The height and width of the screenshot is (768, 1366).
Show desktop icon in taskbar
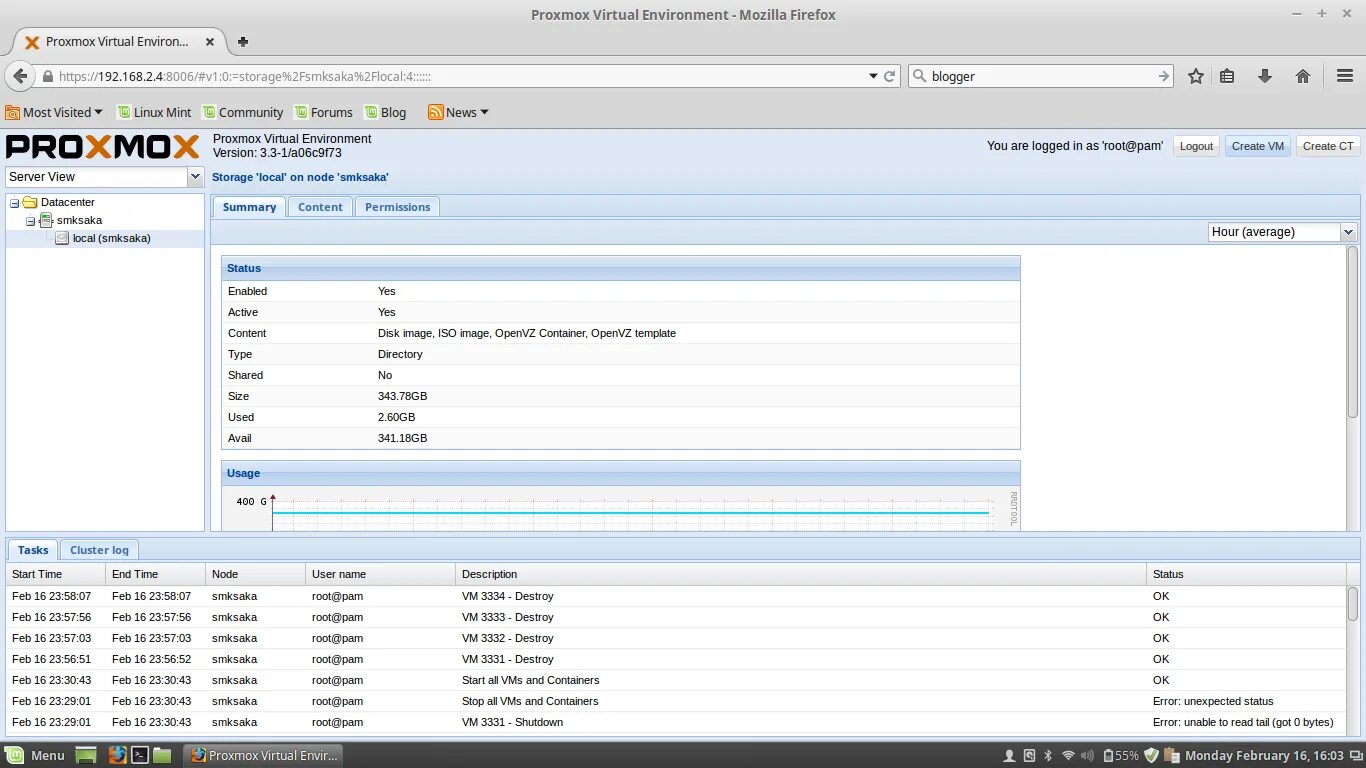[x=86, y=755]
